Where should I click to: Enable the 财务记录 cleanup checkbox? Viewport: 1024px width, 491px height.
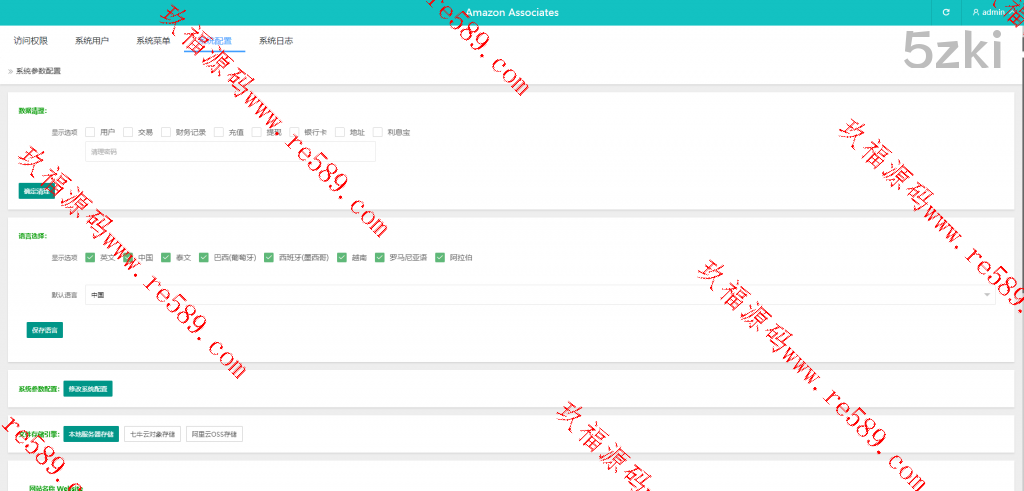[x=166, y=132]
